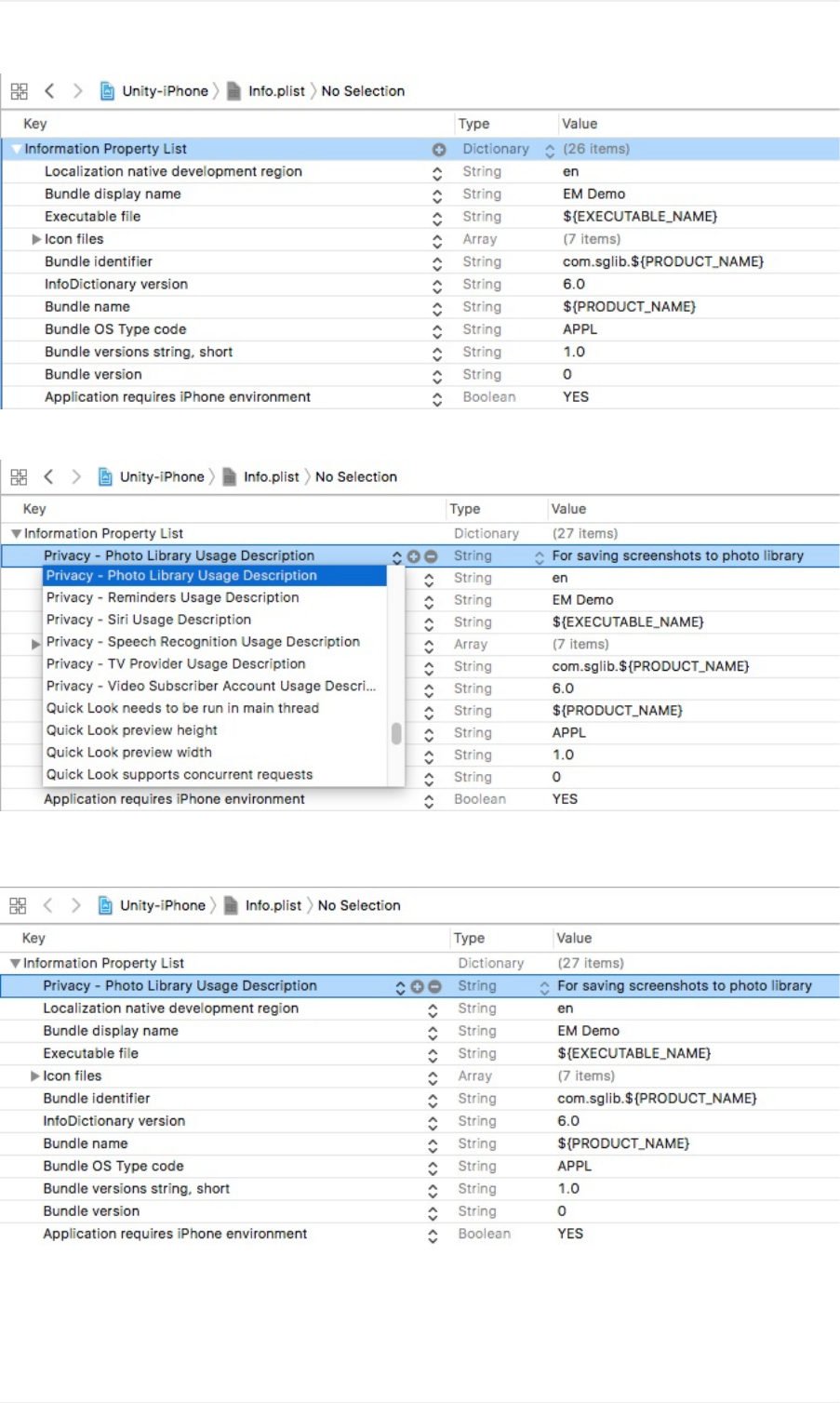840x1403 pixels.
Task: Go back using arrow in middle screenshot
Action: (48, 476)
